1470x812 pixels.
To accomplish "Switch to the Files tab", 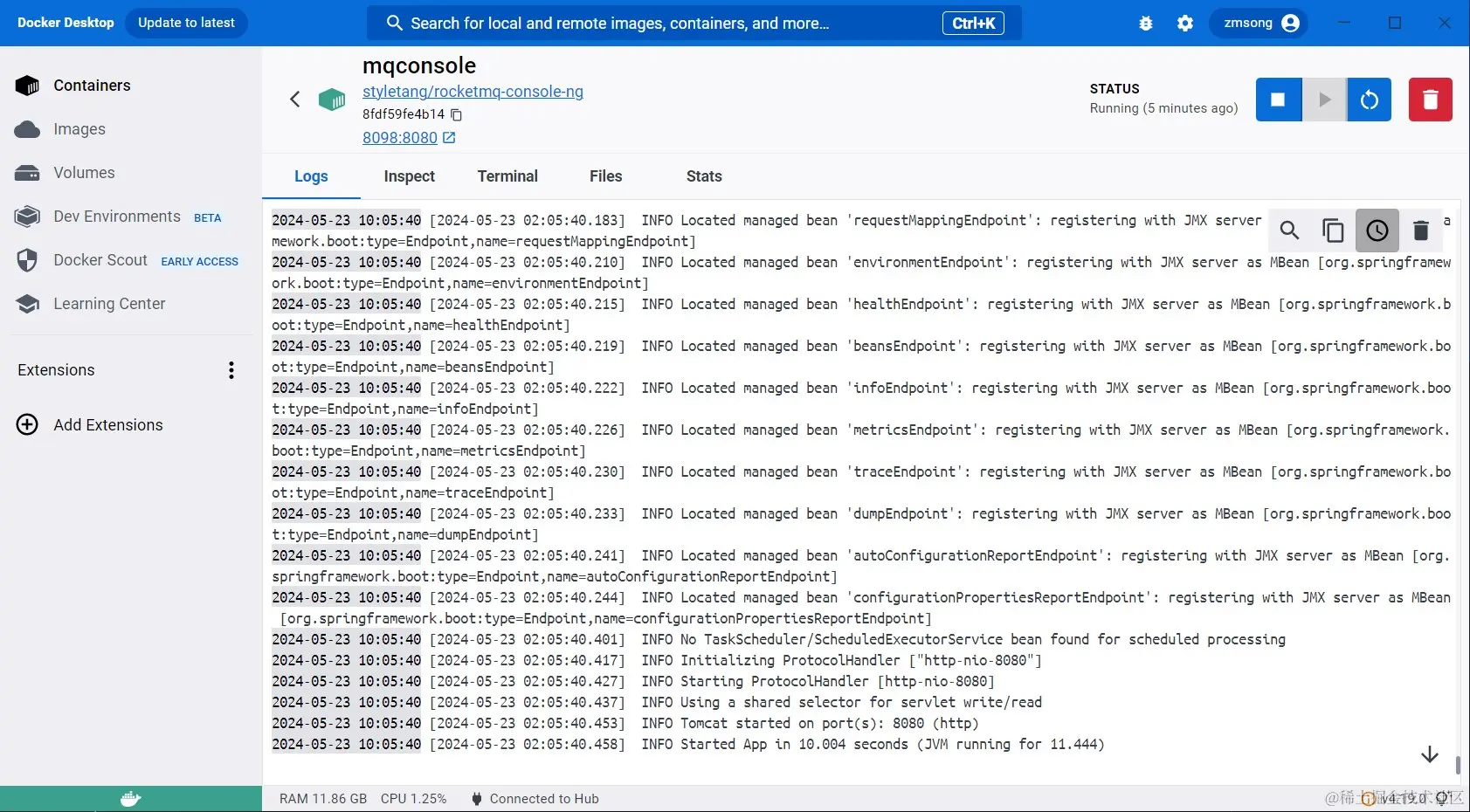I will click(x=606, y=176).
